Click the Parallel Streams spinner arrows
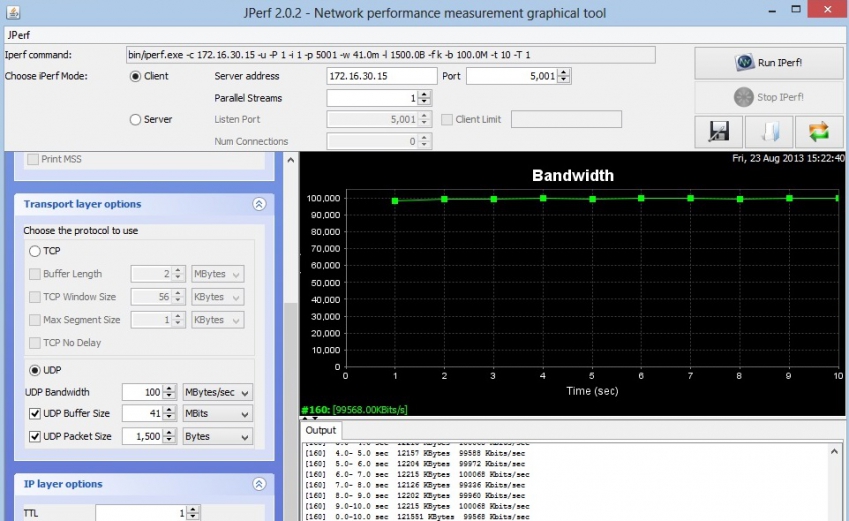Viewport: 849px width, 521px height. pos(424,98)
